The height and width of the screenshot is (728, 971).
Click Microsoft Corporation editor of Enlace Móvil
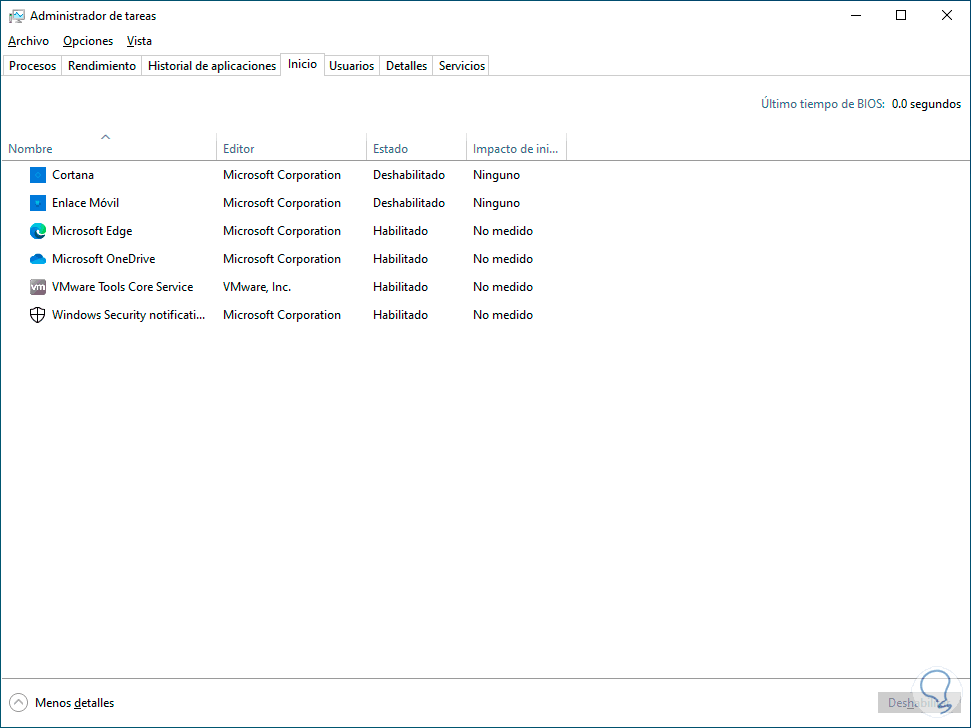(282, 203)
